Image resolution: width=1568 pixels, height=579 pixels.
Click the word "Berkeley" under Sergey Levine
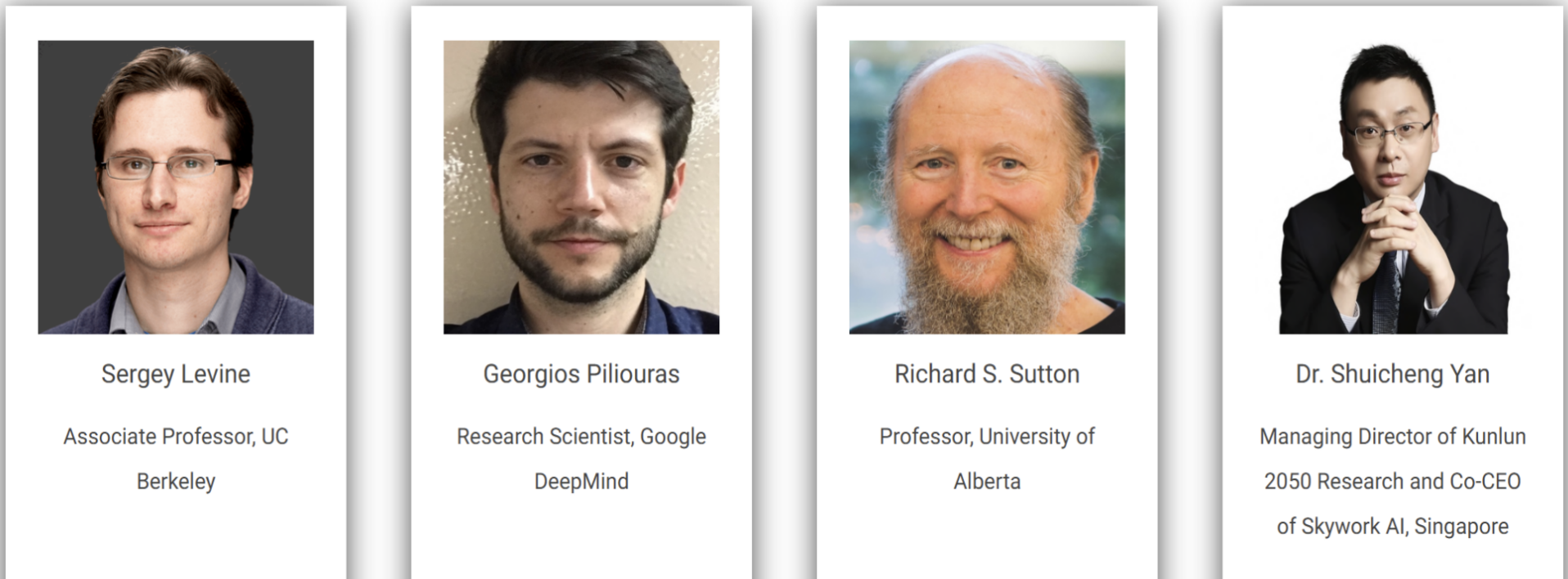tap(175, 481)
